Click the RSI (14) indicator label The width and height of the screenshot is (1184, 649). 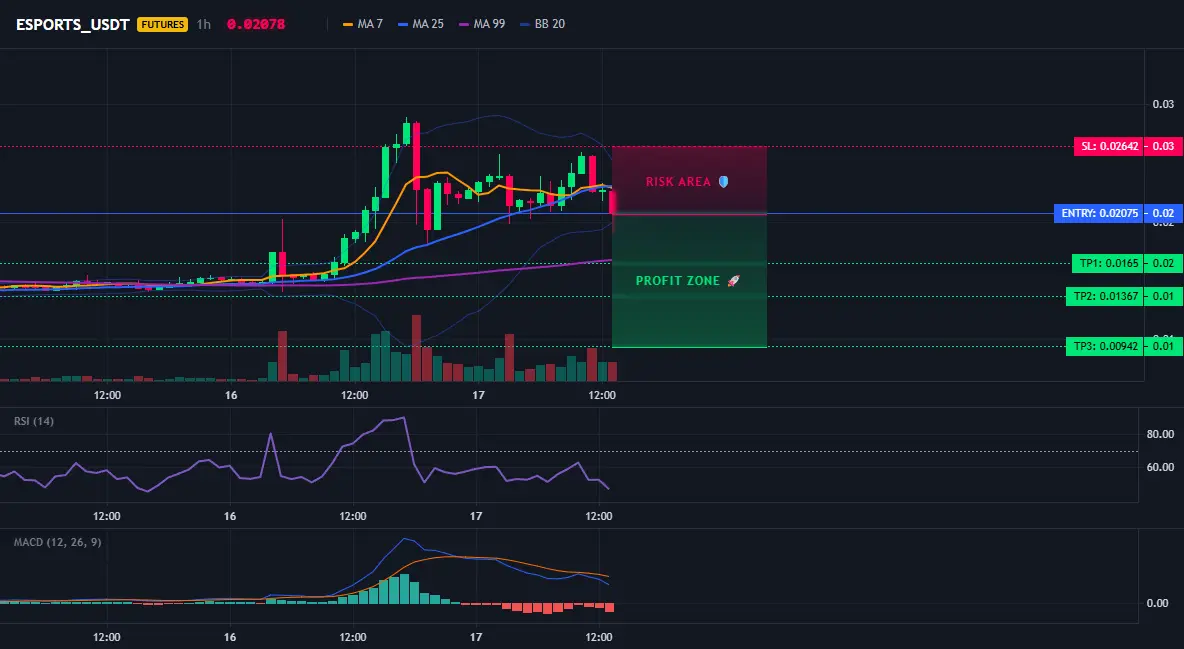coord(34,421)
